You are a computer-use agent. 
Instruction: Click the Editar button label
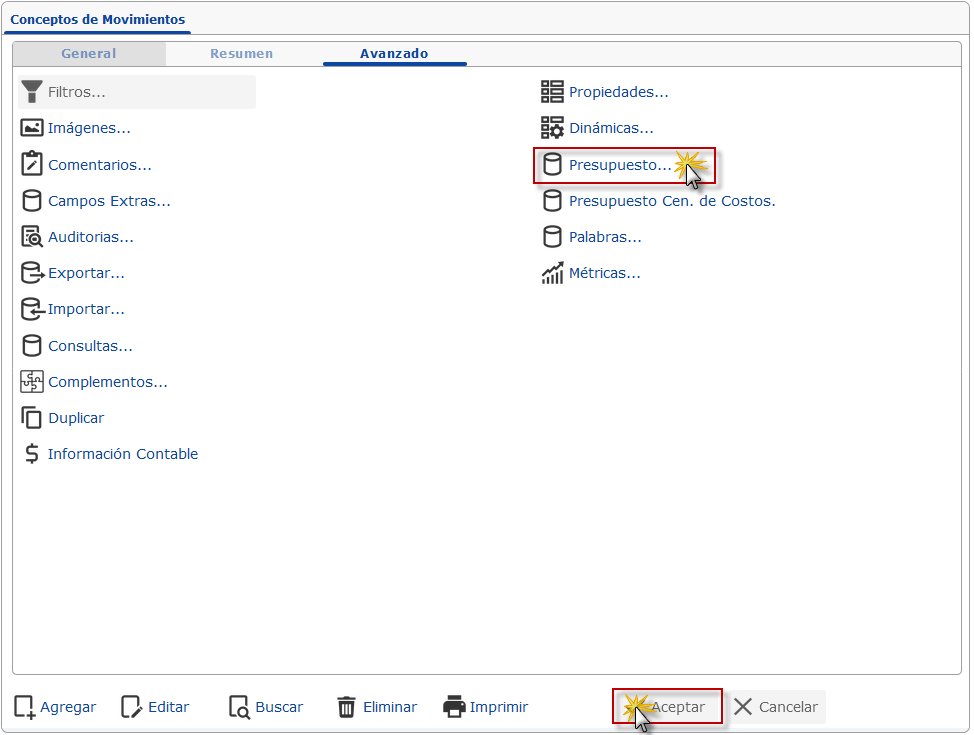pos(168,707)
